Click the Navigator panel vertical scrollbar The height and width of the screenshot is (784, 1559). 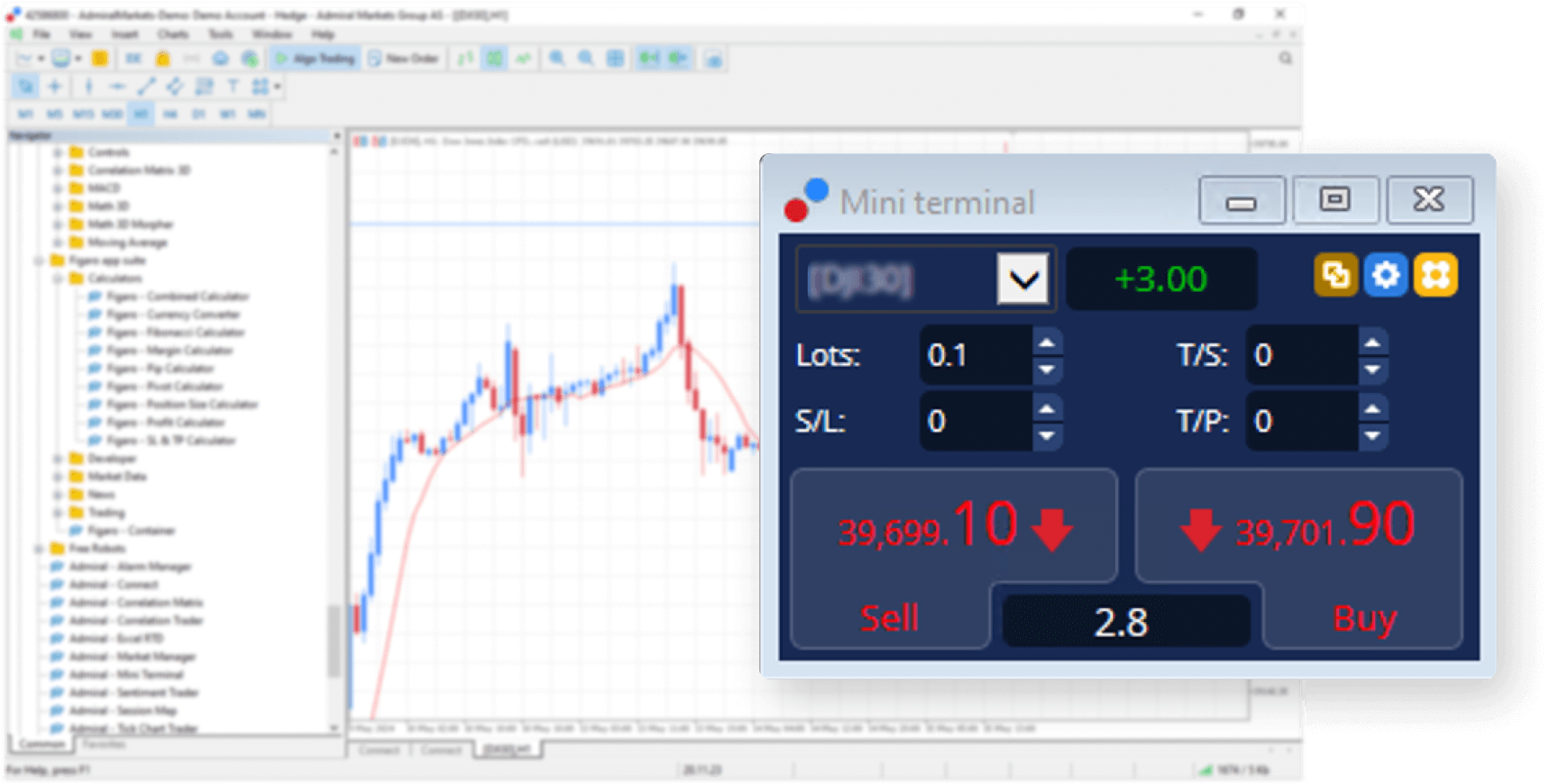click(x=335, y=642)
